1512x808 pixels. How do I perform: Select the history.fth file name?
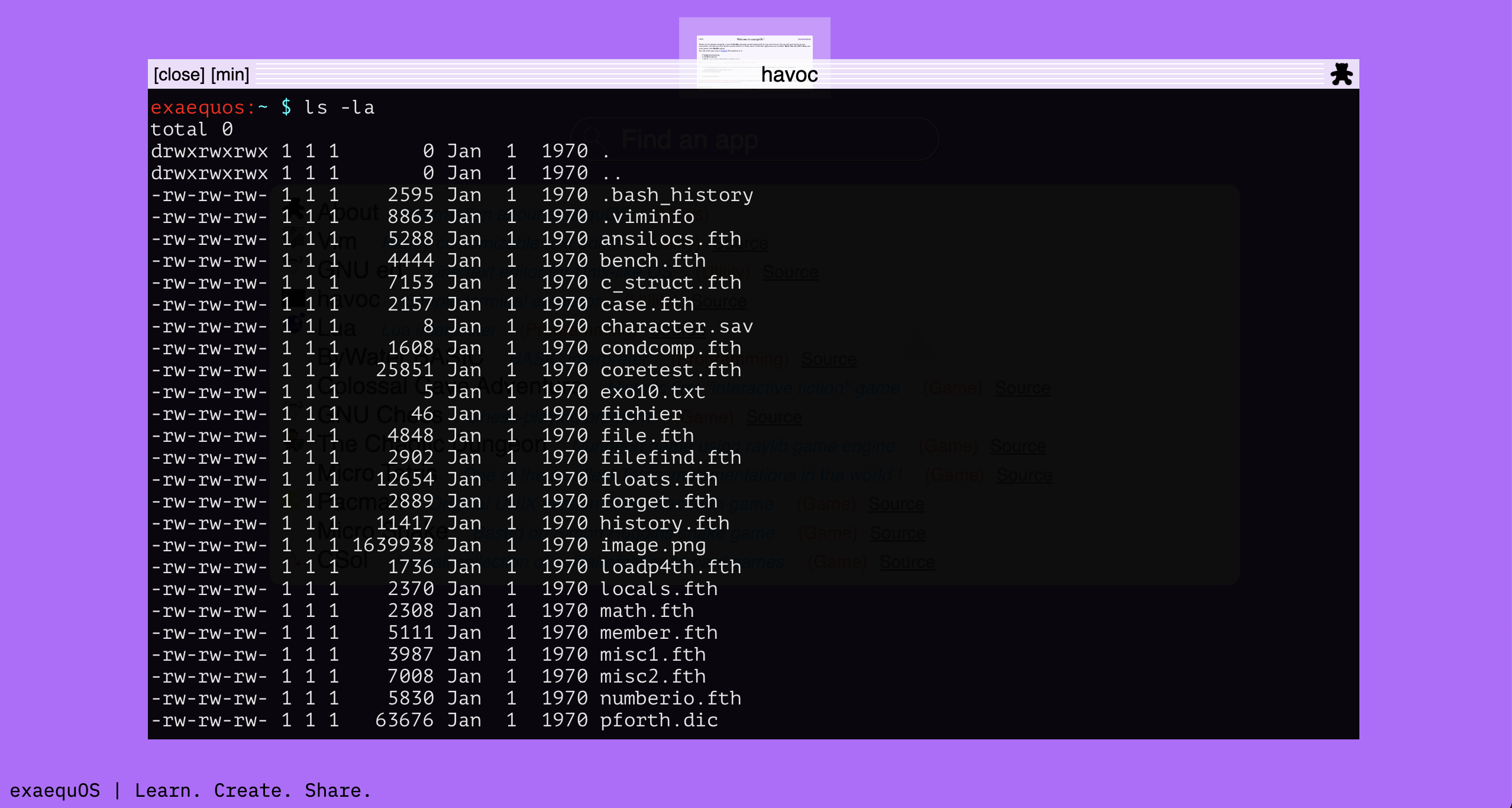tap(665, 523)
